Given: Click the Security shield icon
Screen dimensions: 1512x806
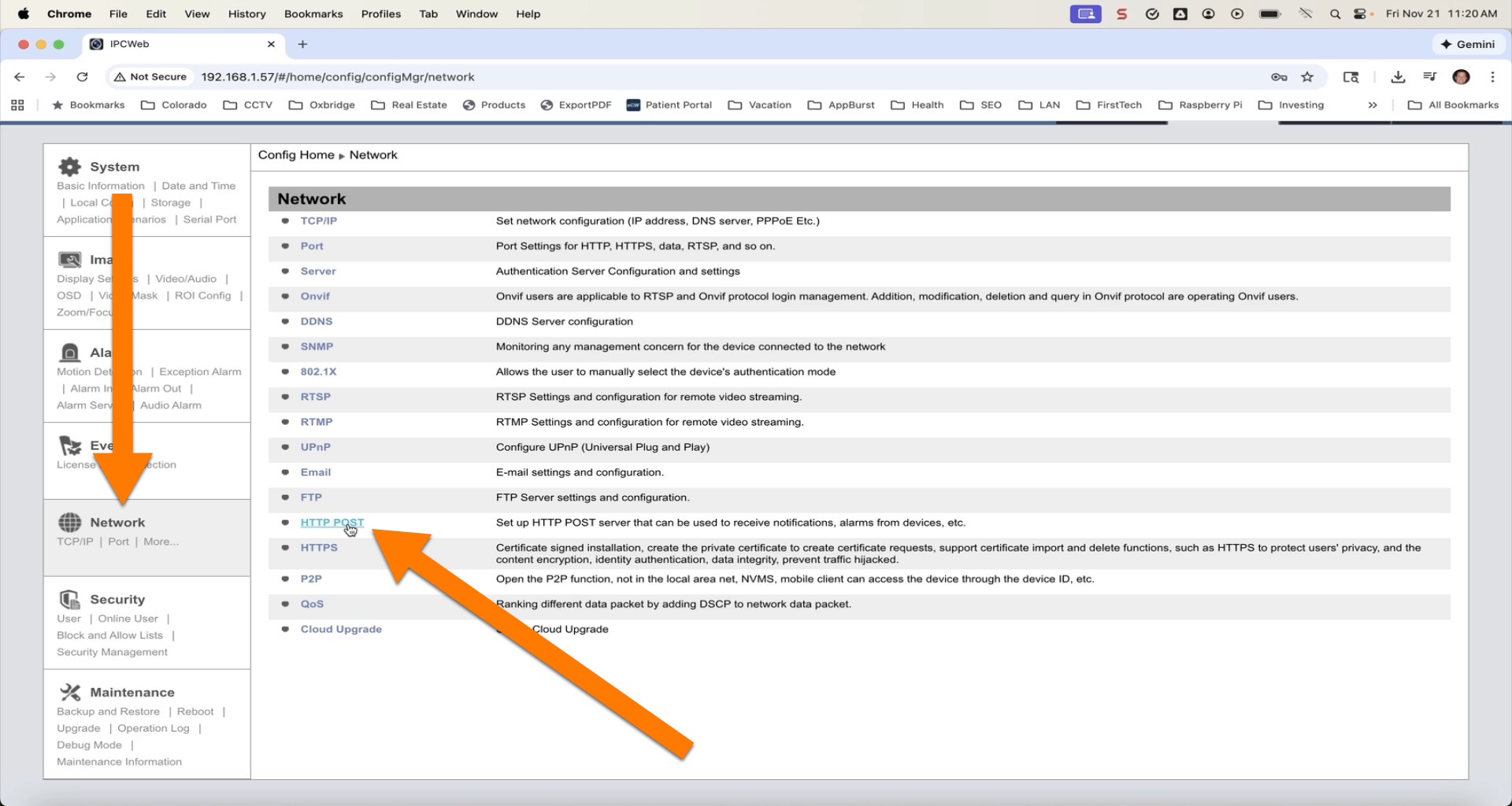Looking at the screenshot, I should [70, 600].
